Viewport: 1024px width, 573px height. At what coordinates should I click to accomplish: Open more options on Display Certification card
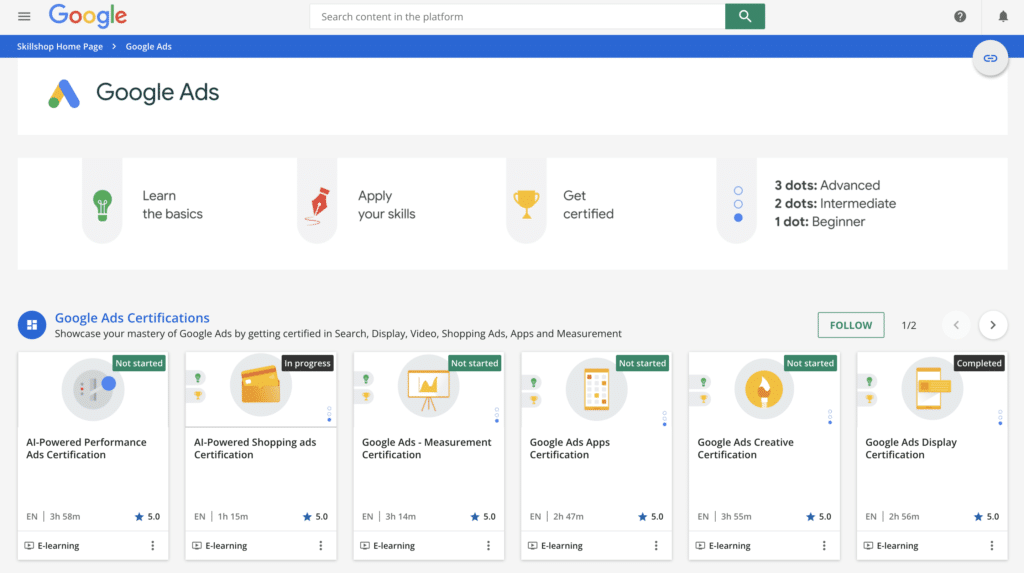992,546
